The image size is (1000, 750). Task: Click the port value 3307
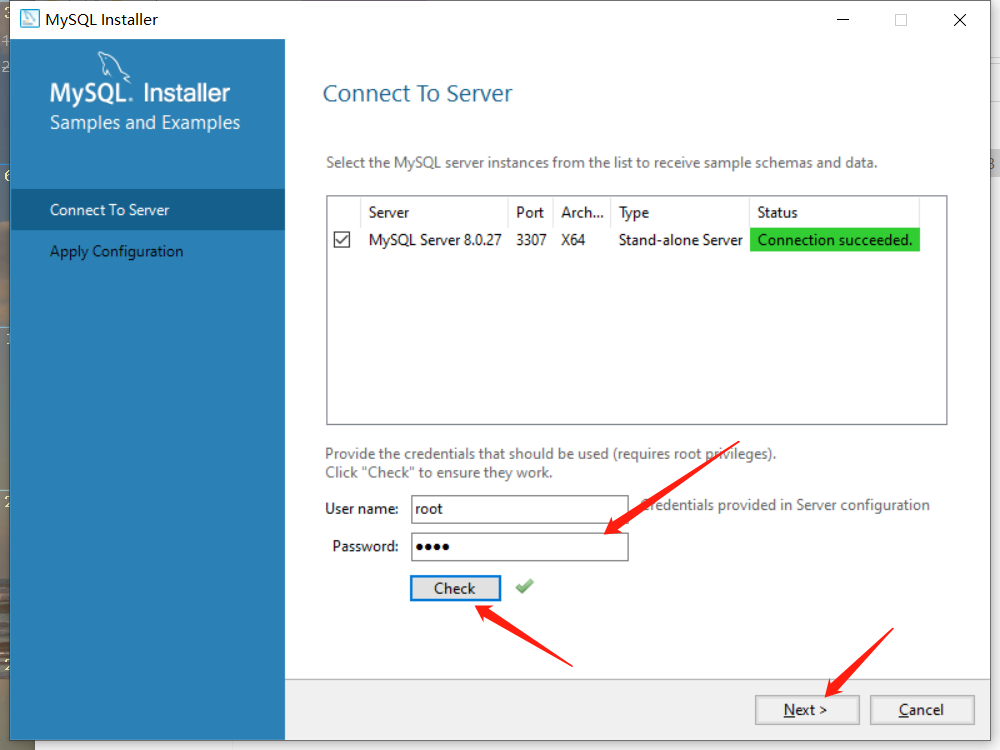click(531, 240)
